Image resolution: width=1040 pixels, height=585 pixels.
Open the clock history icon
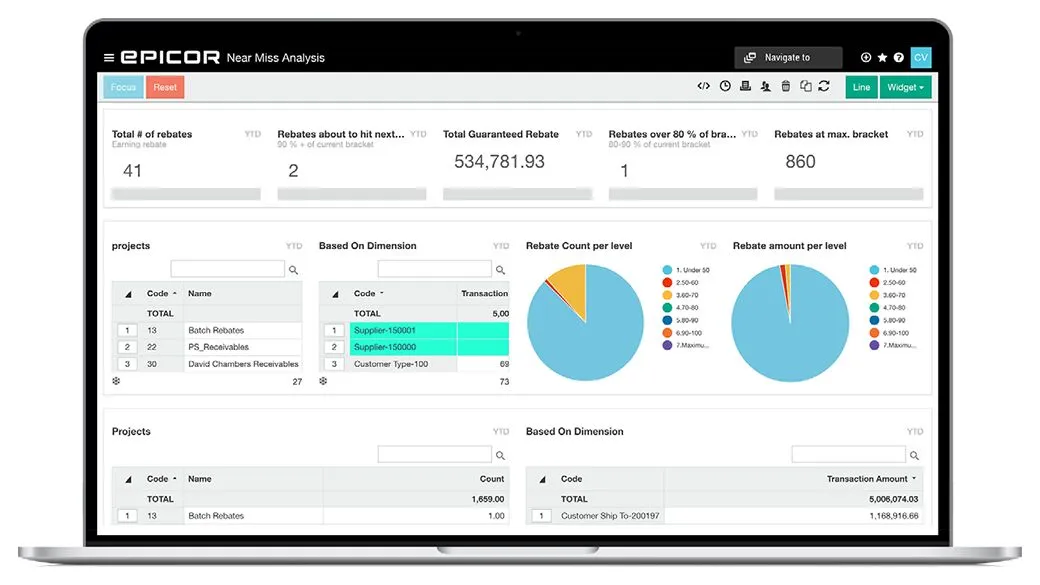(x=725, y=87)
